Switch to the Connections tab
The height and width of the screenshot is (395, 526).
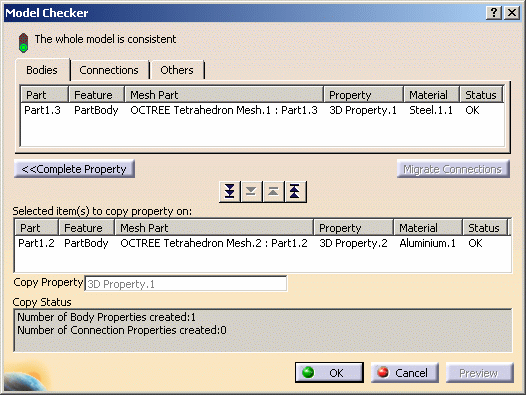[x=109, y=70]
